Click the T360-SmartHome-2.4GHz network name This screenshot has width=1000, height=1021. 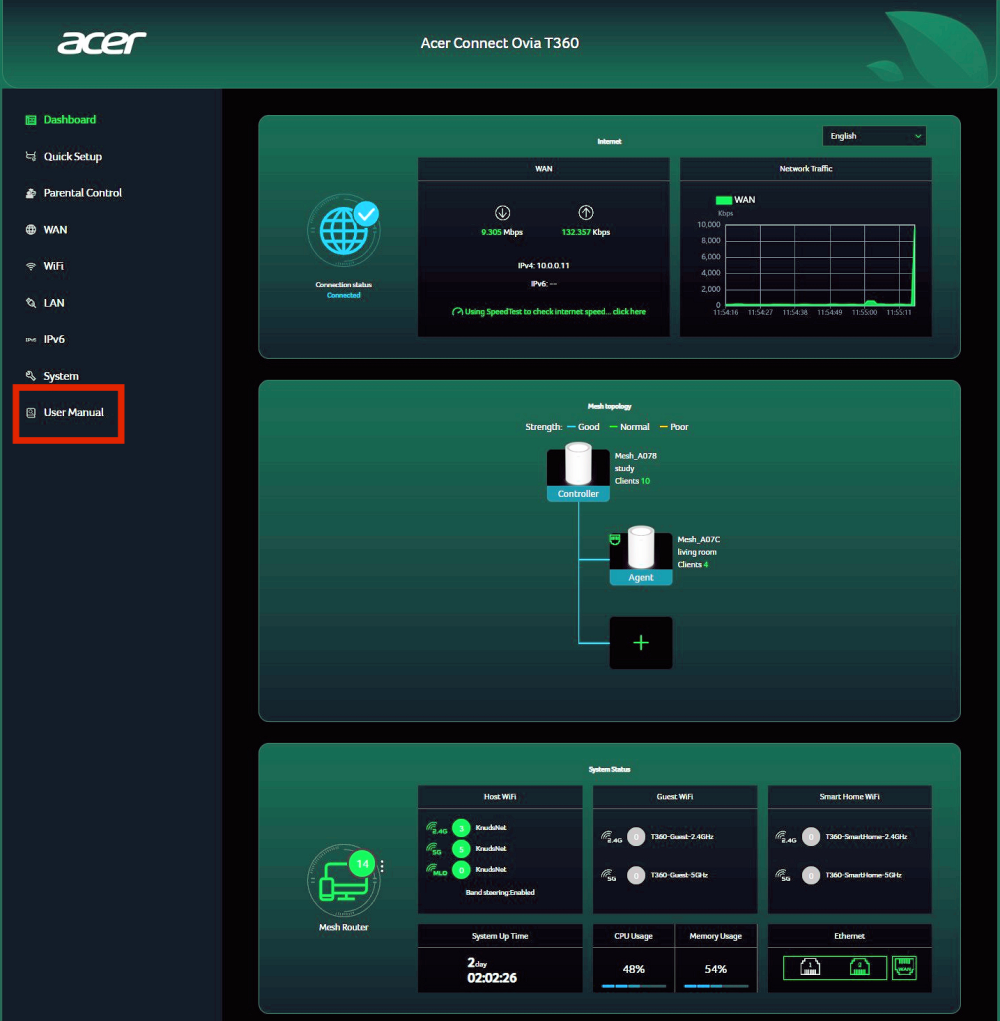(x=866, y=837)
